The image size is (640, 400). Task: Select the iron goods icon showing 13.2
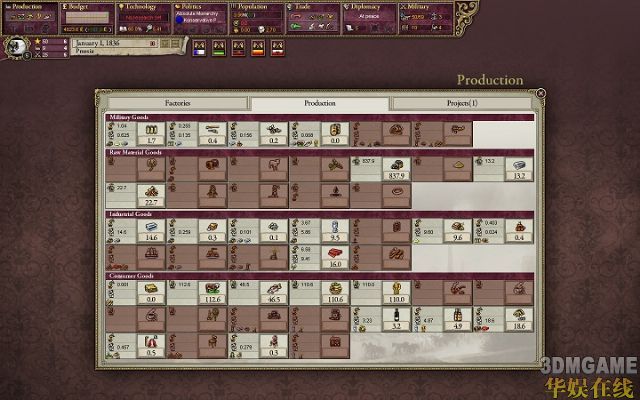point(519,165)
